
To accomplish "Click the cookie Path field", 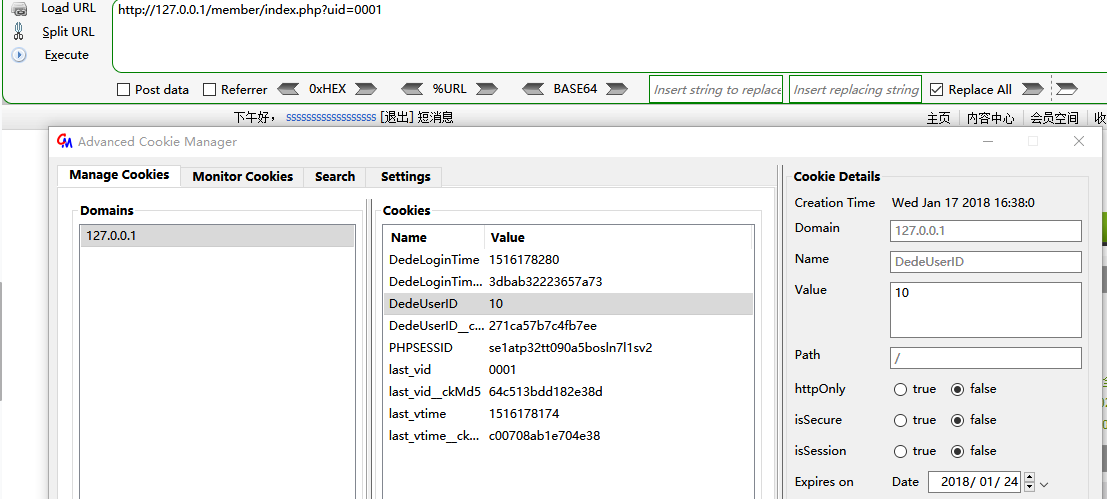I will click(986, 358).
